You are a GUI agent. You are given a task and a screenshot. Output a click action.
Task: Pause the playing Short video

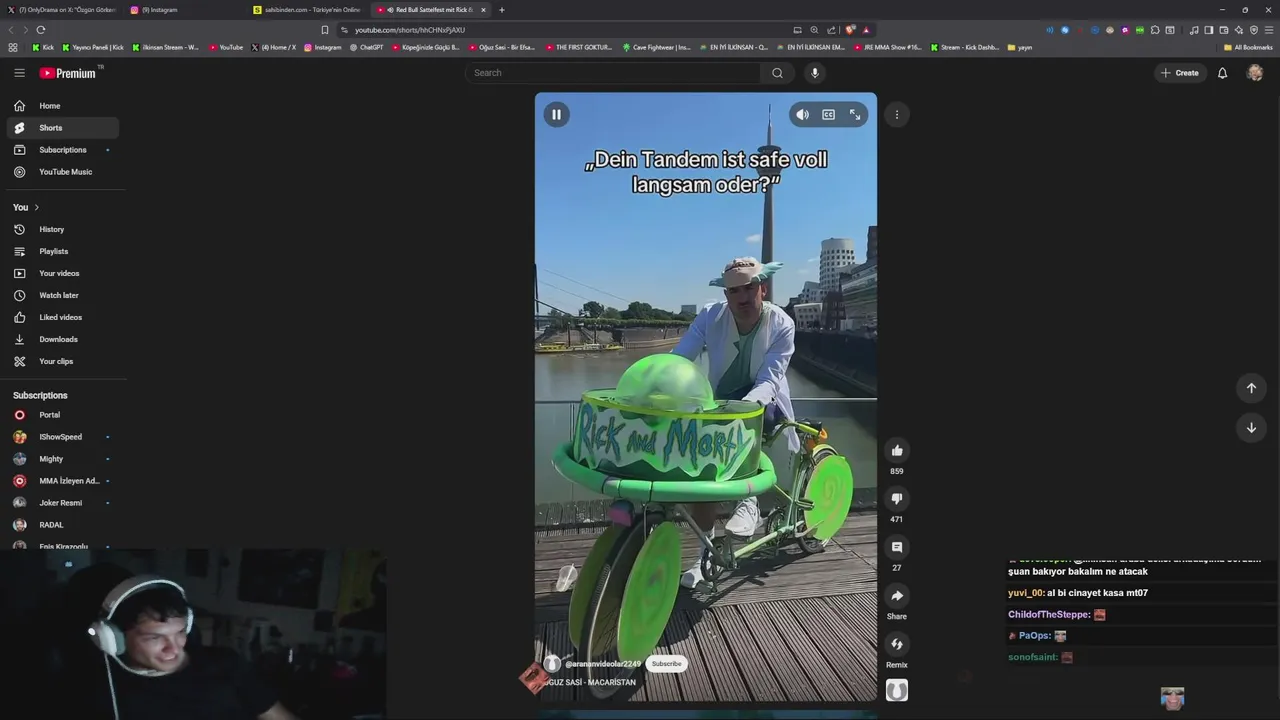click(556, 114)
